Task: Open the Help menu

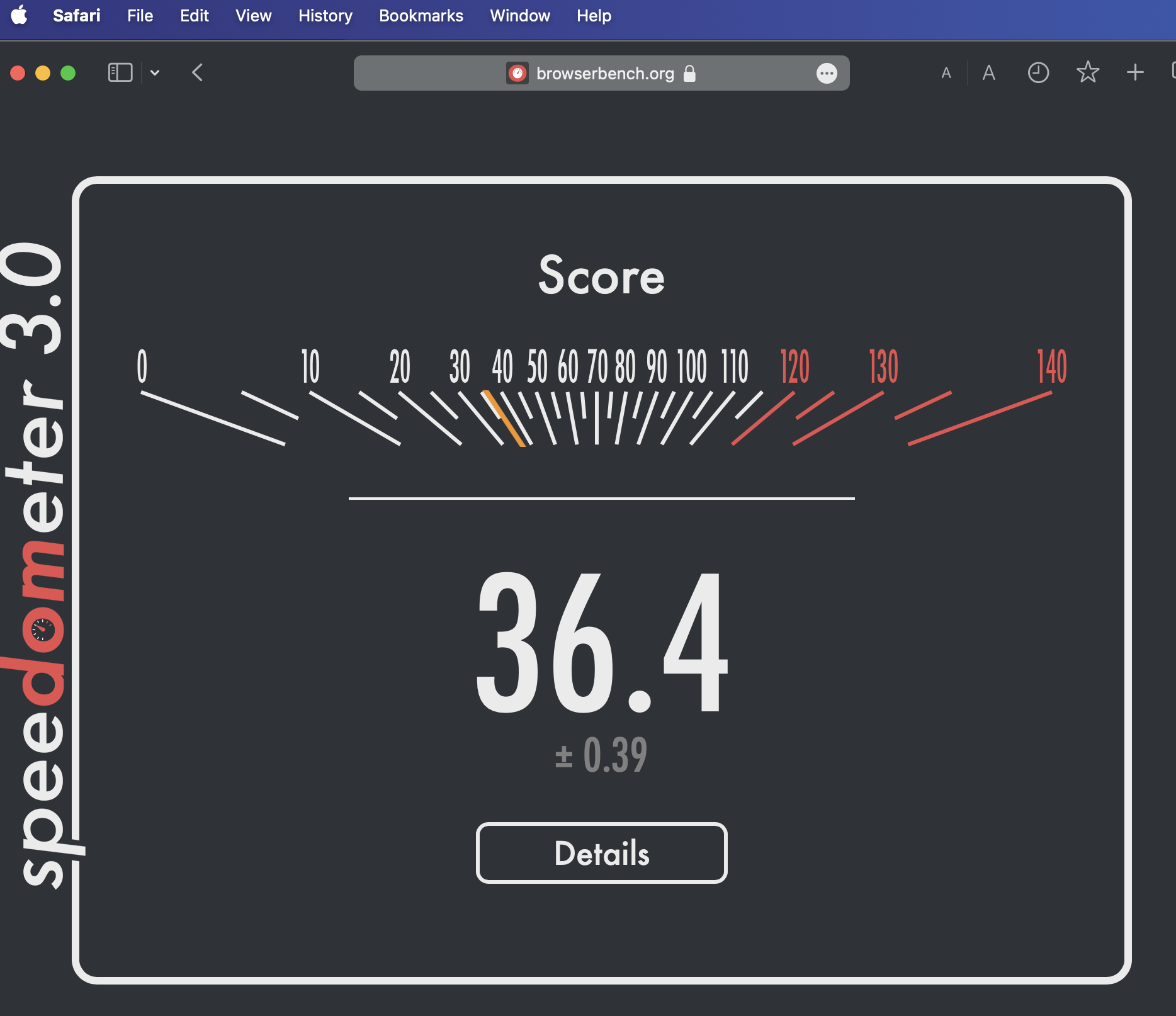Action: (x=594, y=16)
